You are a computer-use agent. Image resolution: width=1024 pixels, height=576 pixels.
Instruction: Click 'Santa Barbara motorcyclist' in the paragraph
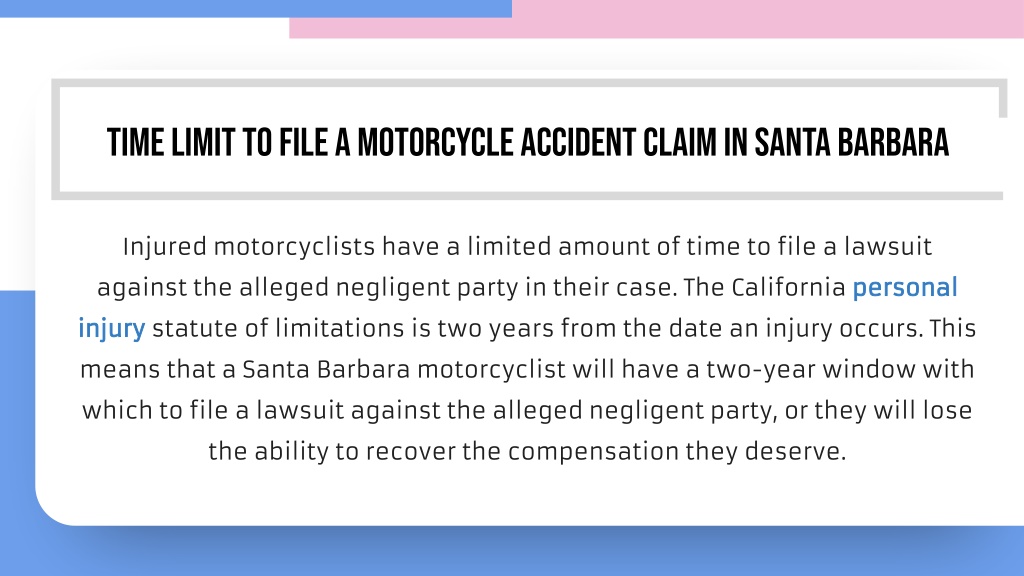404,370
